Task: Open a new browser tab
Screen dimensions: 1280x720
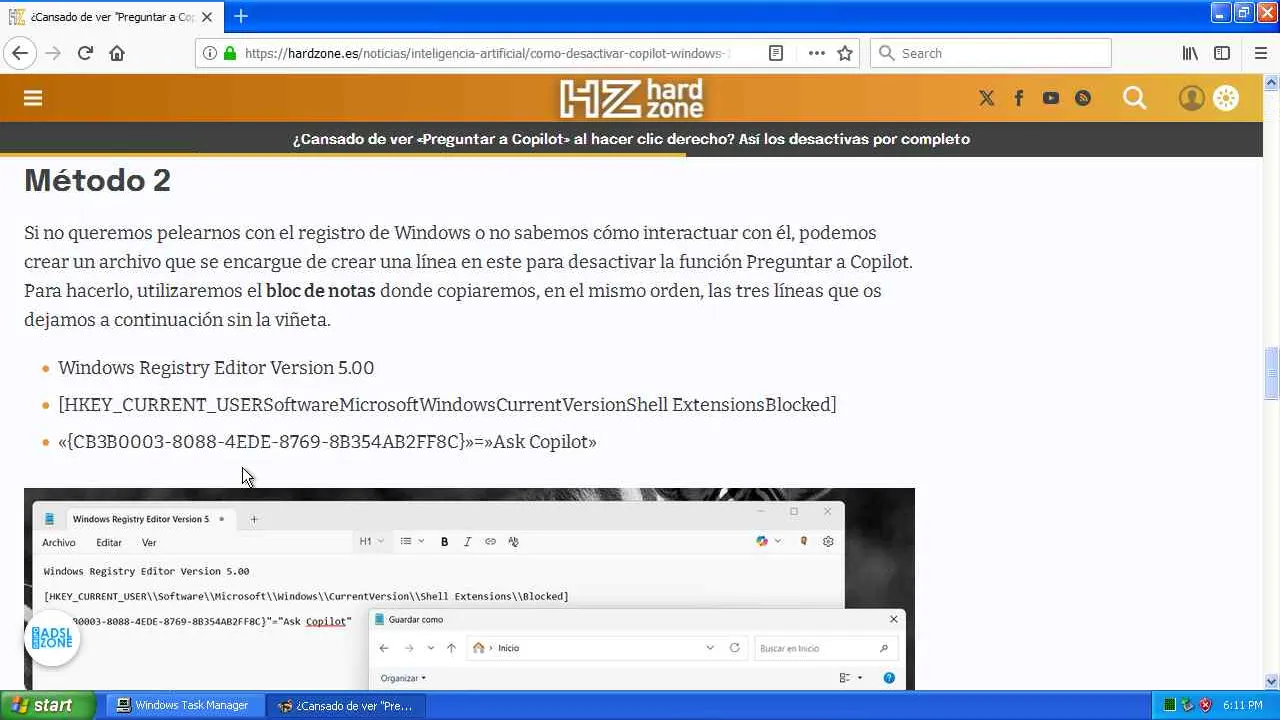Action: (241, 16)
